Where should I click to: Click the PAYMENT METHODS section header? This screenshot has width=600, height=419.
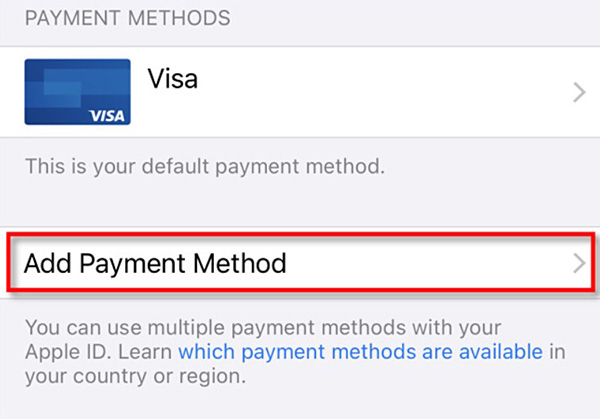coord(128,18)
